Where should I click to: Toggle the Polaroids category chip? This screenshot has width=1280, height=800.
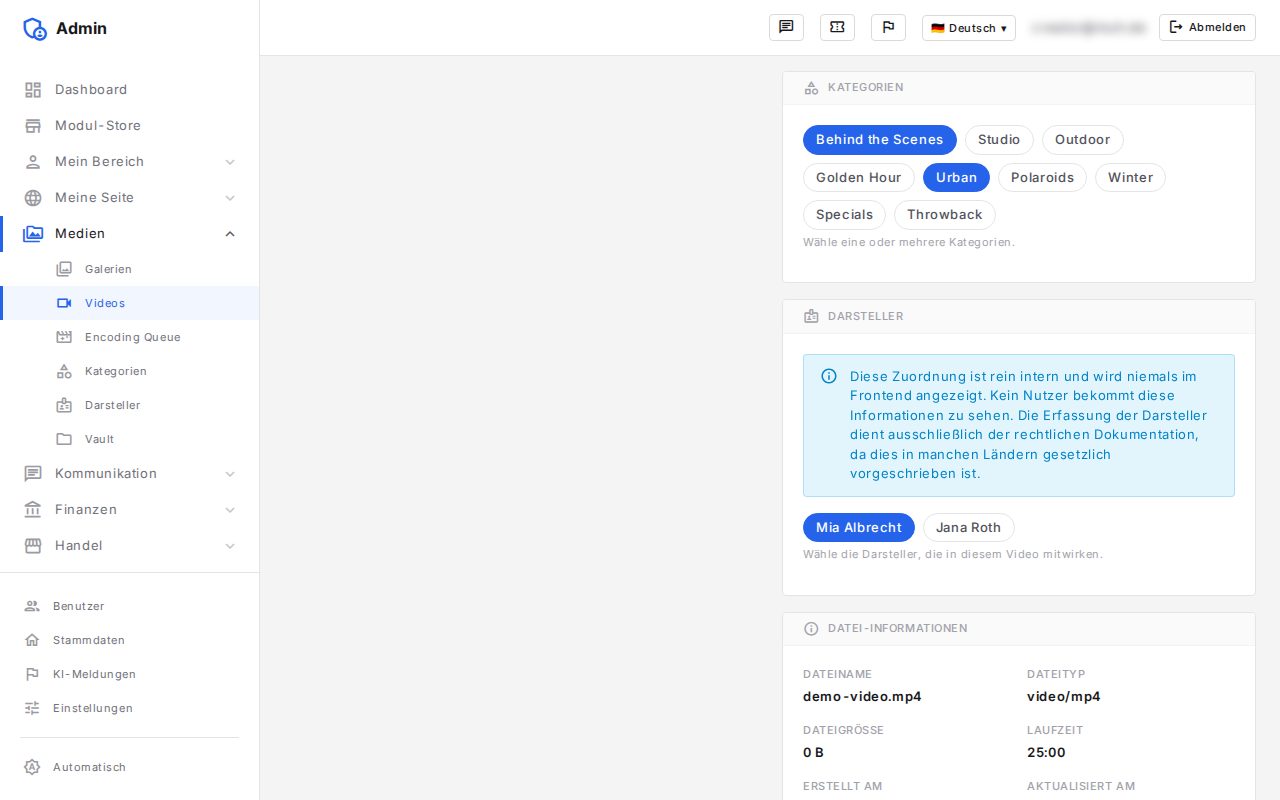tap(1042, 178)
